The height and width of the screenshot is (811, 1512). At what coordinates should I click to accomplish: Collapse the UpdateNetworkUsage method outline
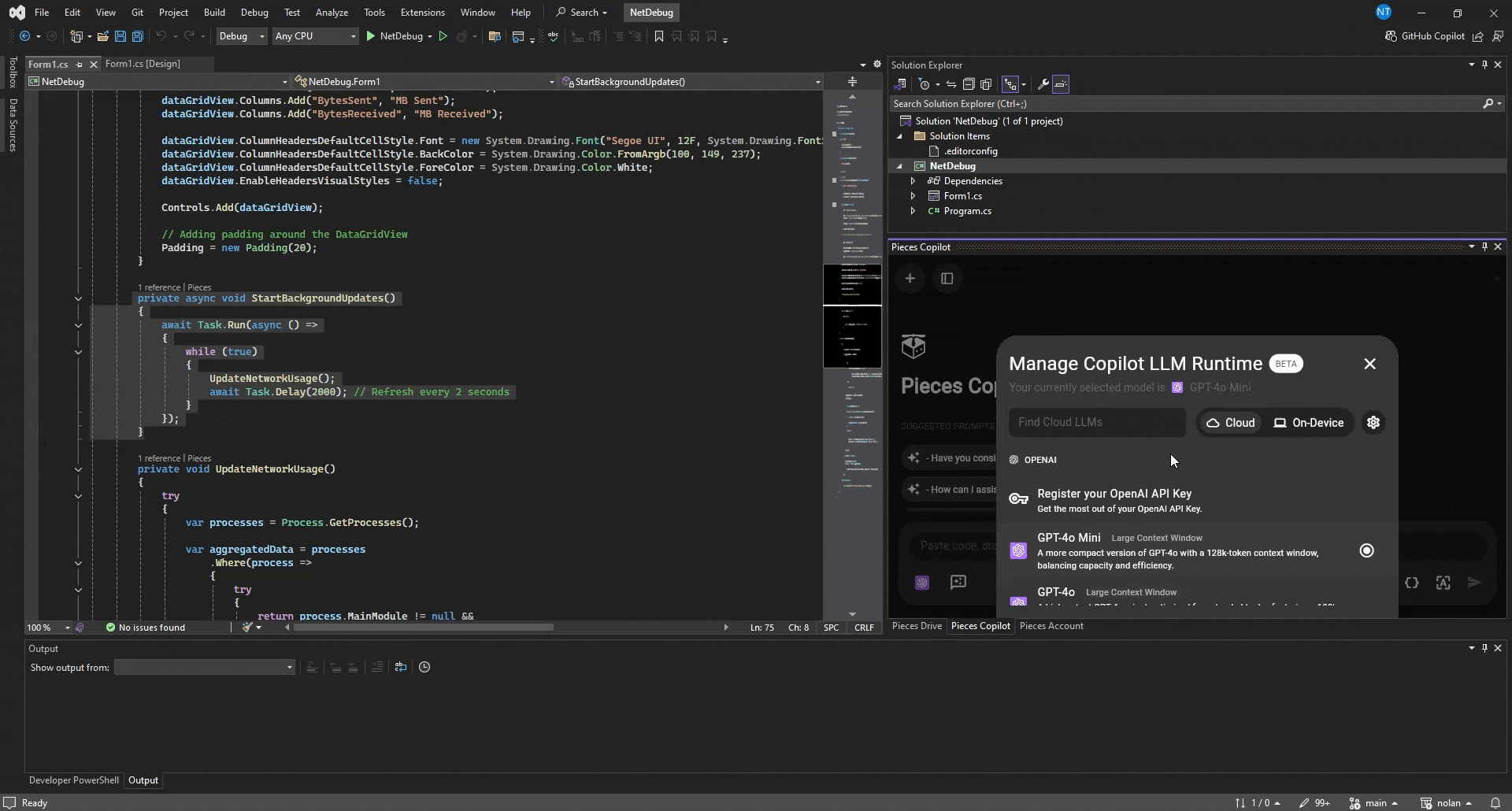coord(78,469)
